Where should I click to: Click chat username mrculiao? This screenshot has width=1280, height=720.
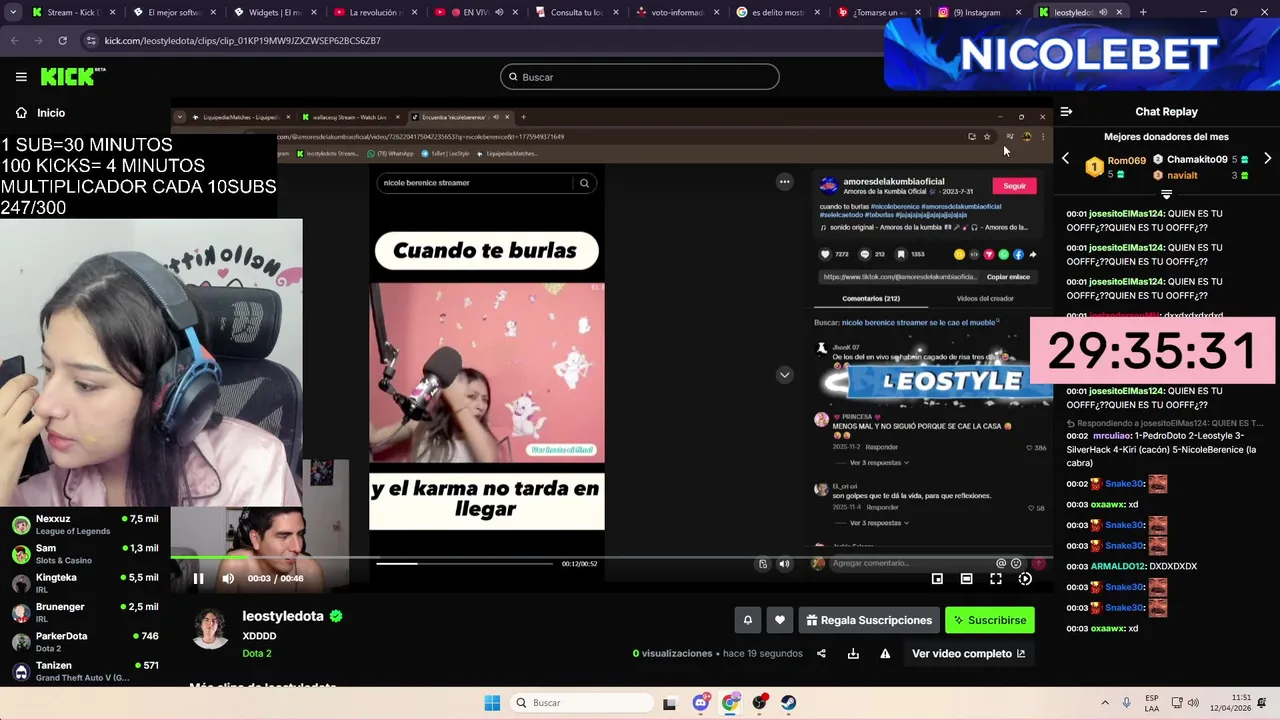pos(1111,436)
